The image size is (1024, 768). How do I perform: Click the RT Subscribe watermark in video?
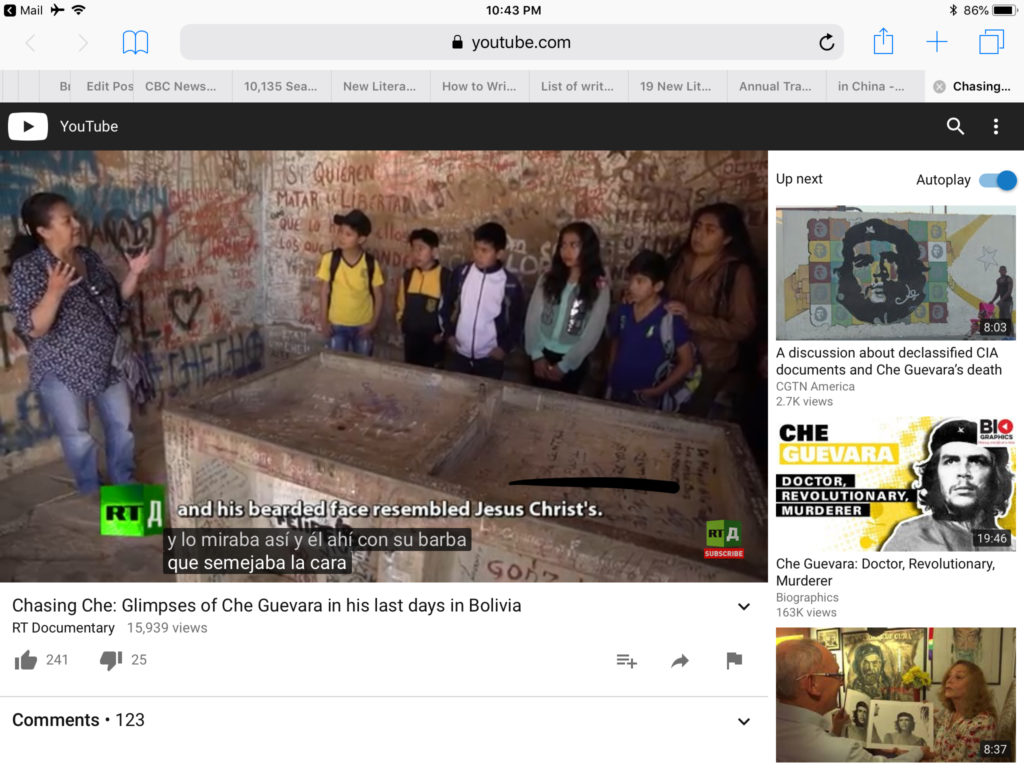click(x=723, y=539)
